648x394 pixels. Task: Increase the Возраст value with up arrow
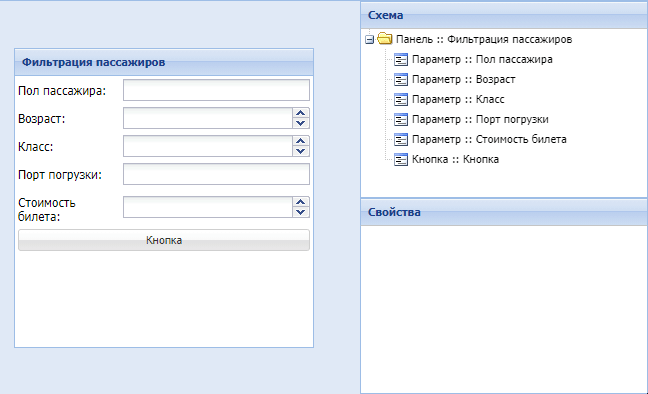pyautogui.click(x=301, y=113)
